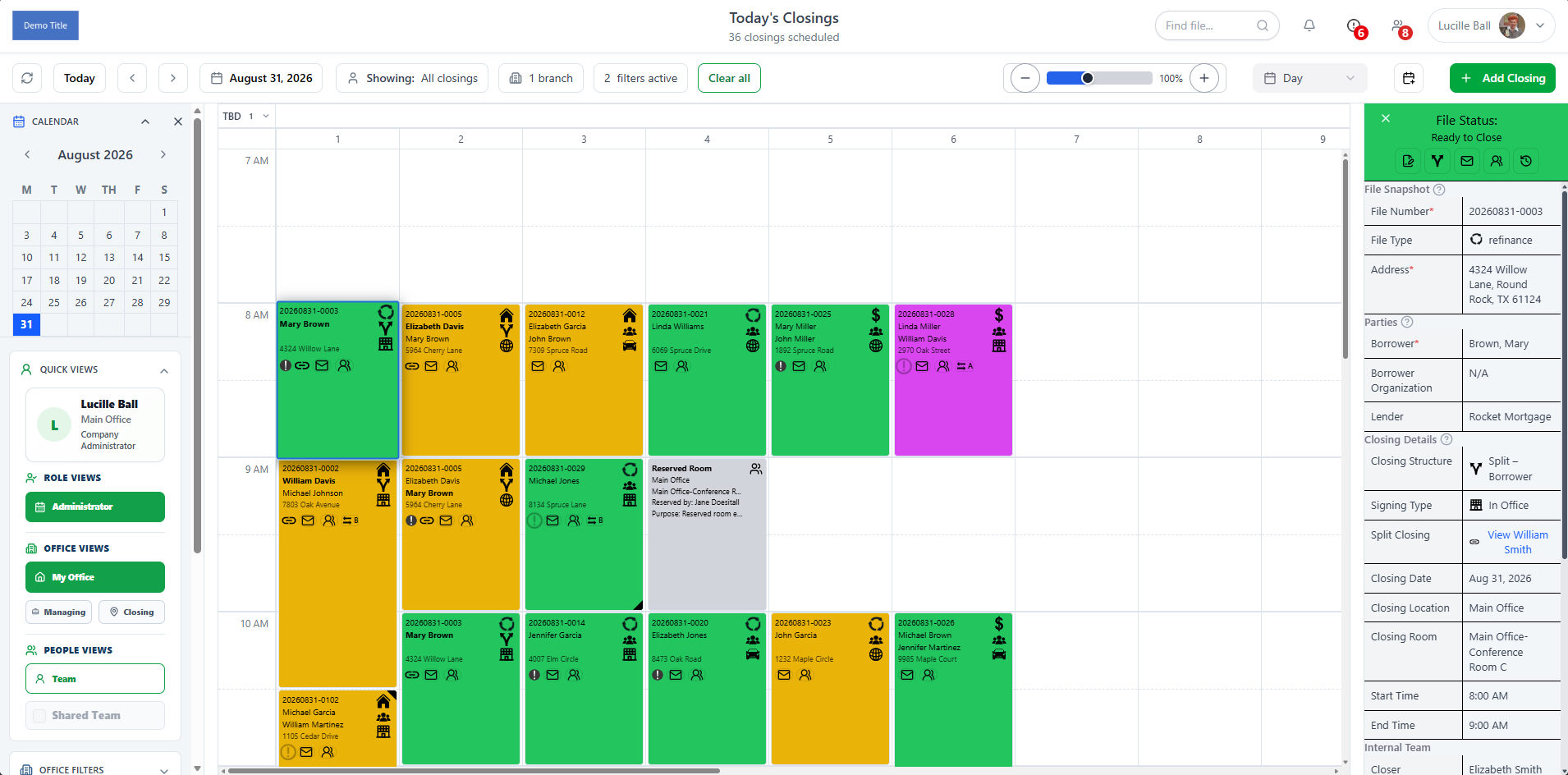Image resolution: width=1568 pixels, height=775 pixels.
Task: Click the envelope icon on closing 20260831-0012
Action: [538, 366]
